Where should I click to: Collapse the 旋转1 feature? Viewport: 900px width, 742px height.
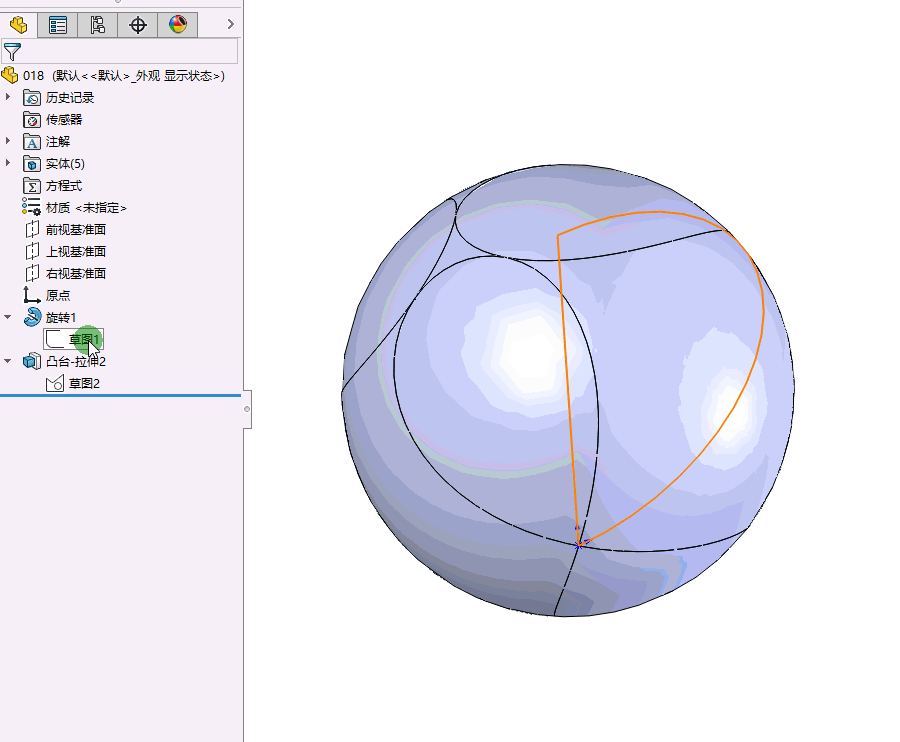[8, 317]
